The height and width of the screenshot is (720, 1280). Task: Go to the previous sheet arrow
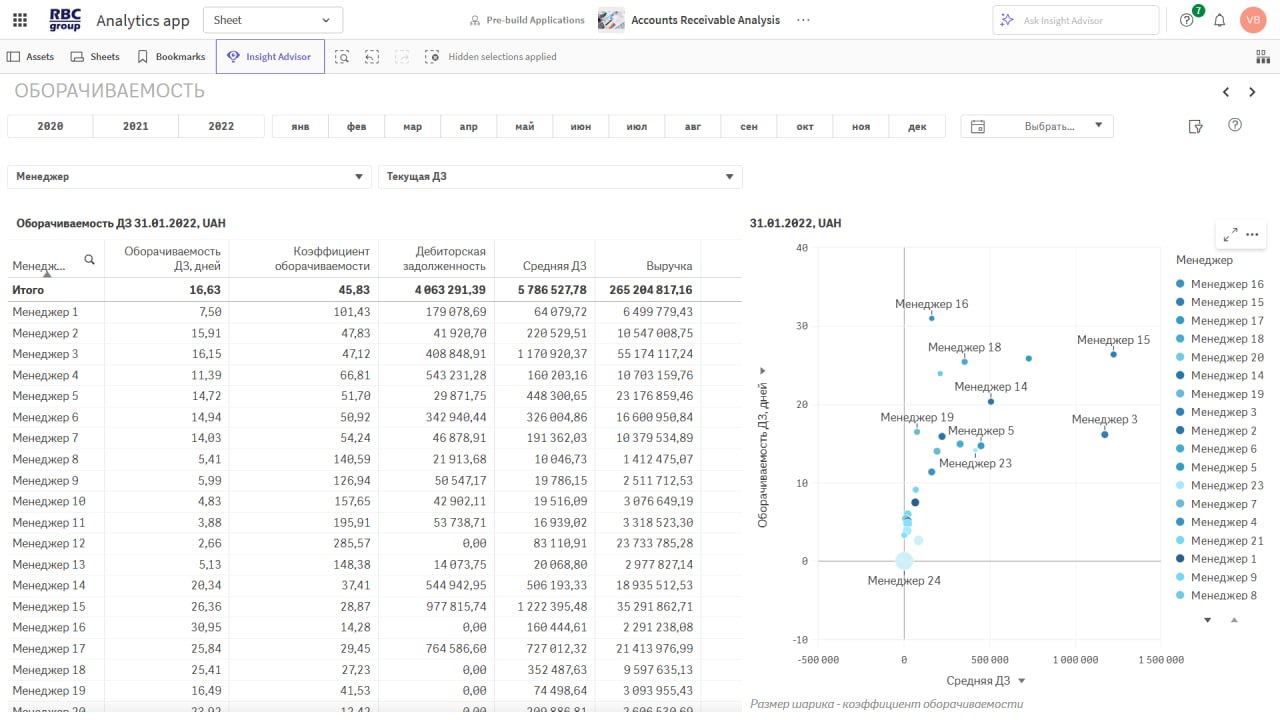[1226, 92]
